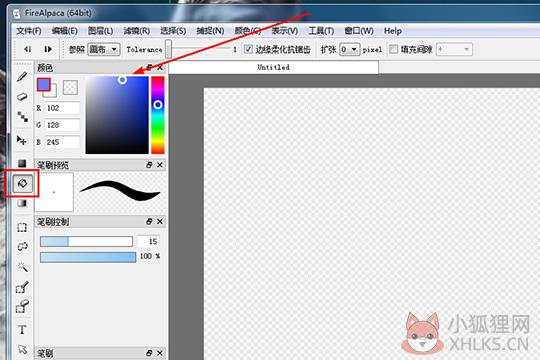Open the 颜色(C) menu
This screenshot has height=360, width=540.
point(248,31)
